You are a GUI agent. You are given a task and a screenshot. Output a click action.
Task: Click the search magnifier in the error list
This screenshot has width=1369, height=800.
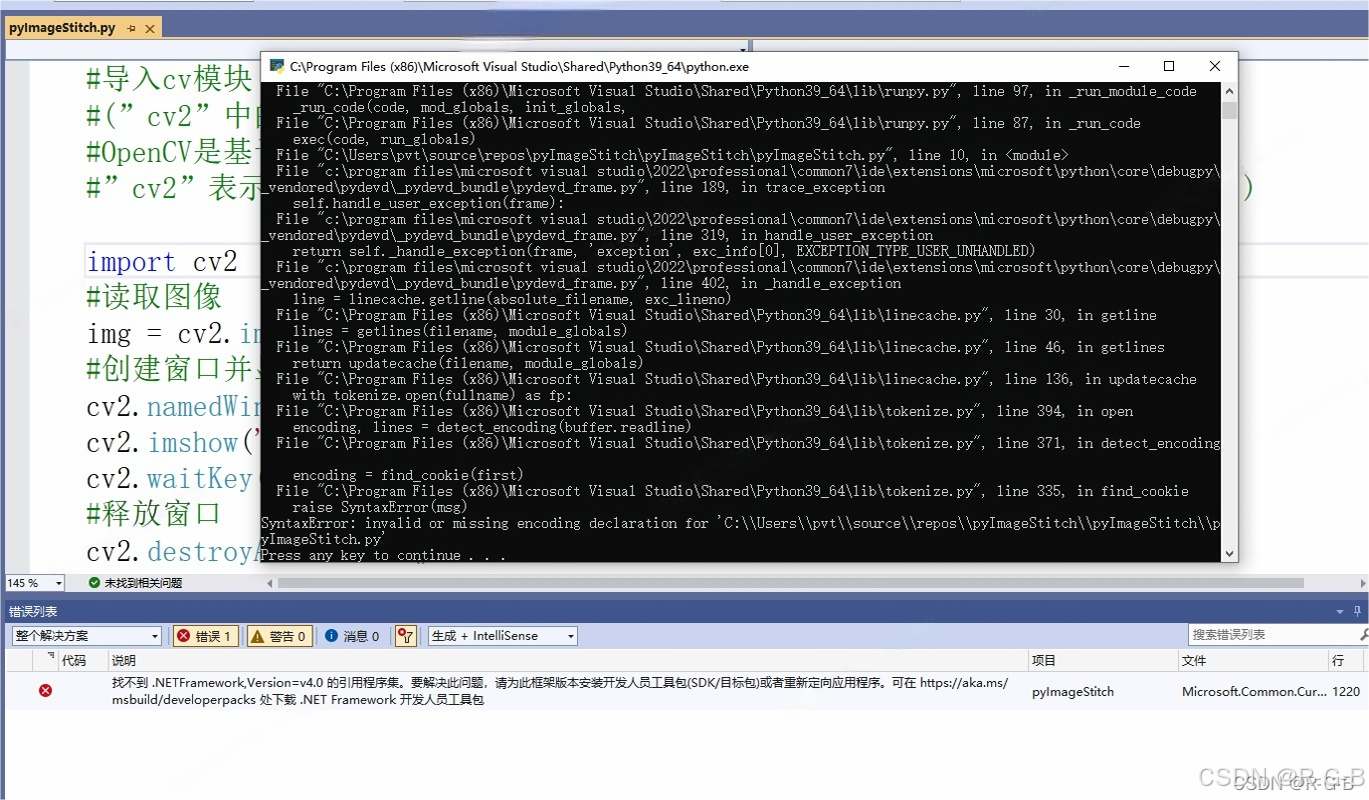(1362, 635)
